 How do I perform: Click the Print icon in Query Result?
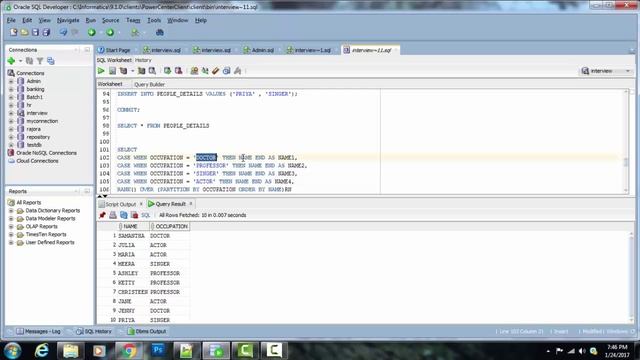(113, 215)
